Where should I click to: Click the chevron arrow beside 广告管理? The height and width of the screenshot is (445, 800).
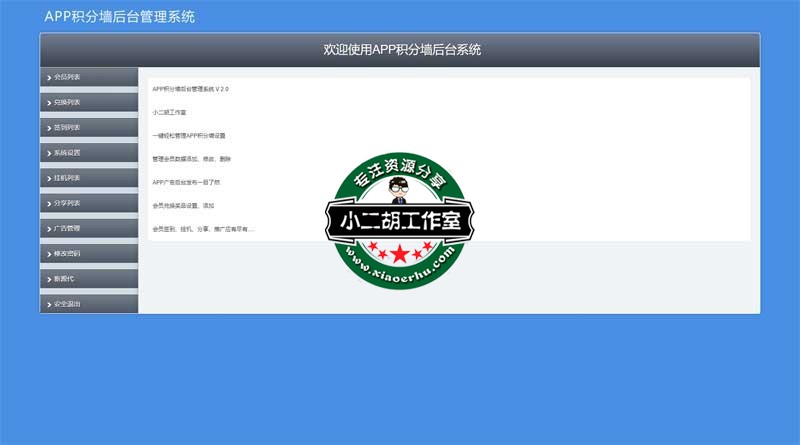click(48, 229)
